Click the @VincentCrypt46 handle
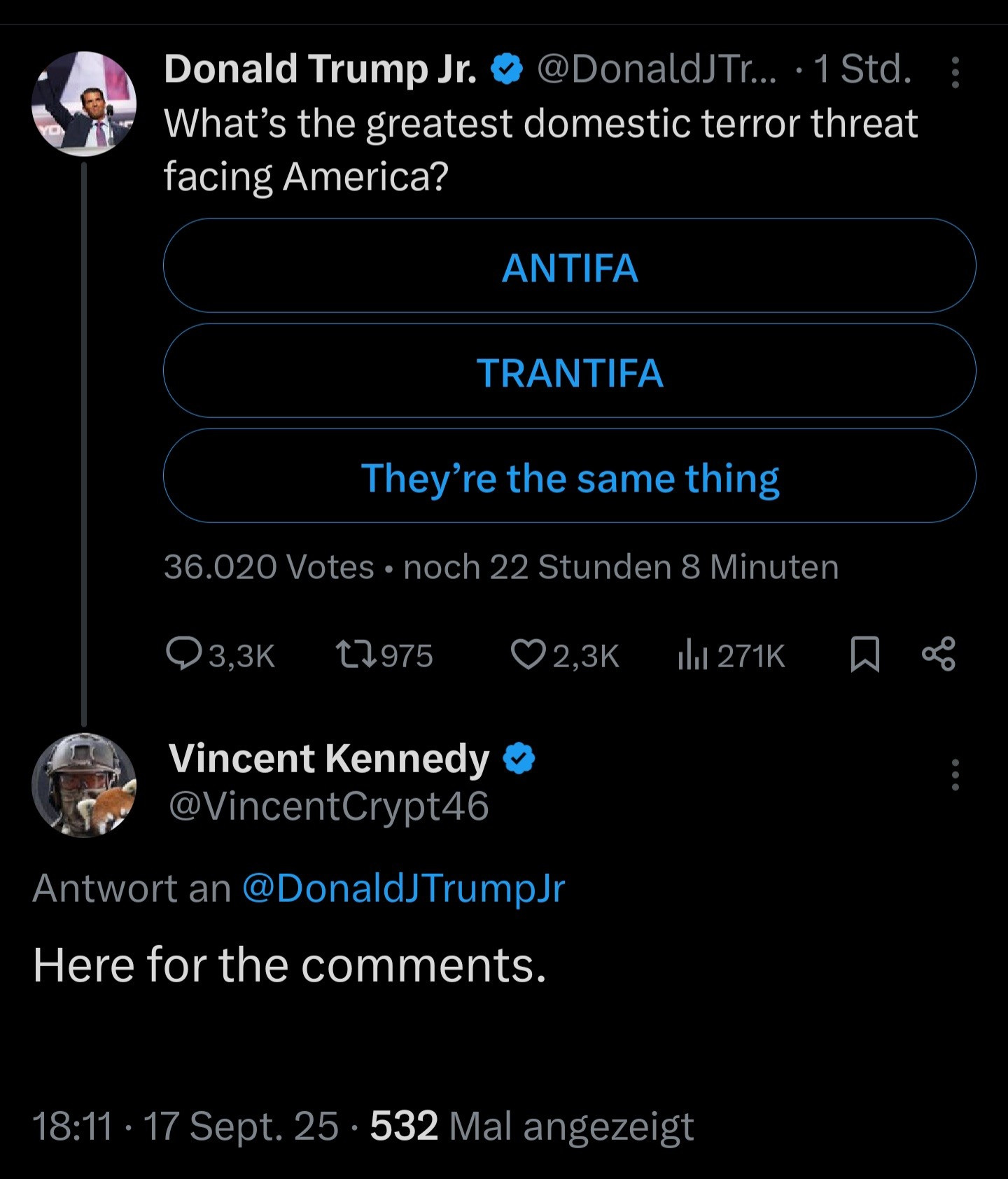1008x1179 pixels. pyautogui.click(x=329, y=806)
